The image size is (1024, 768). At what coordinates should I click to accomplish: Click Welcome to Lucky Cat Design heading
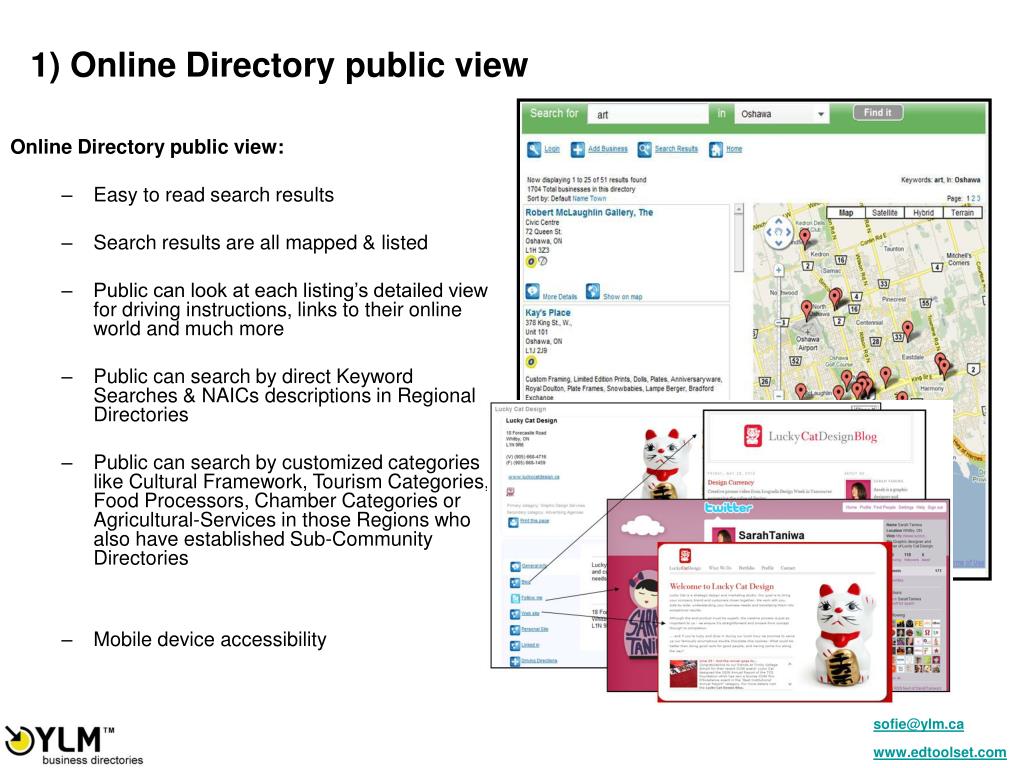[x=722, y=586]
